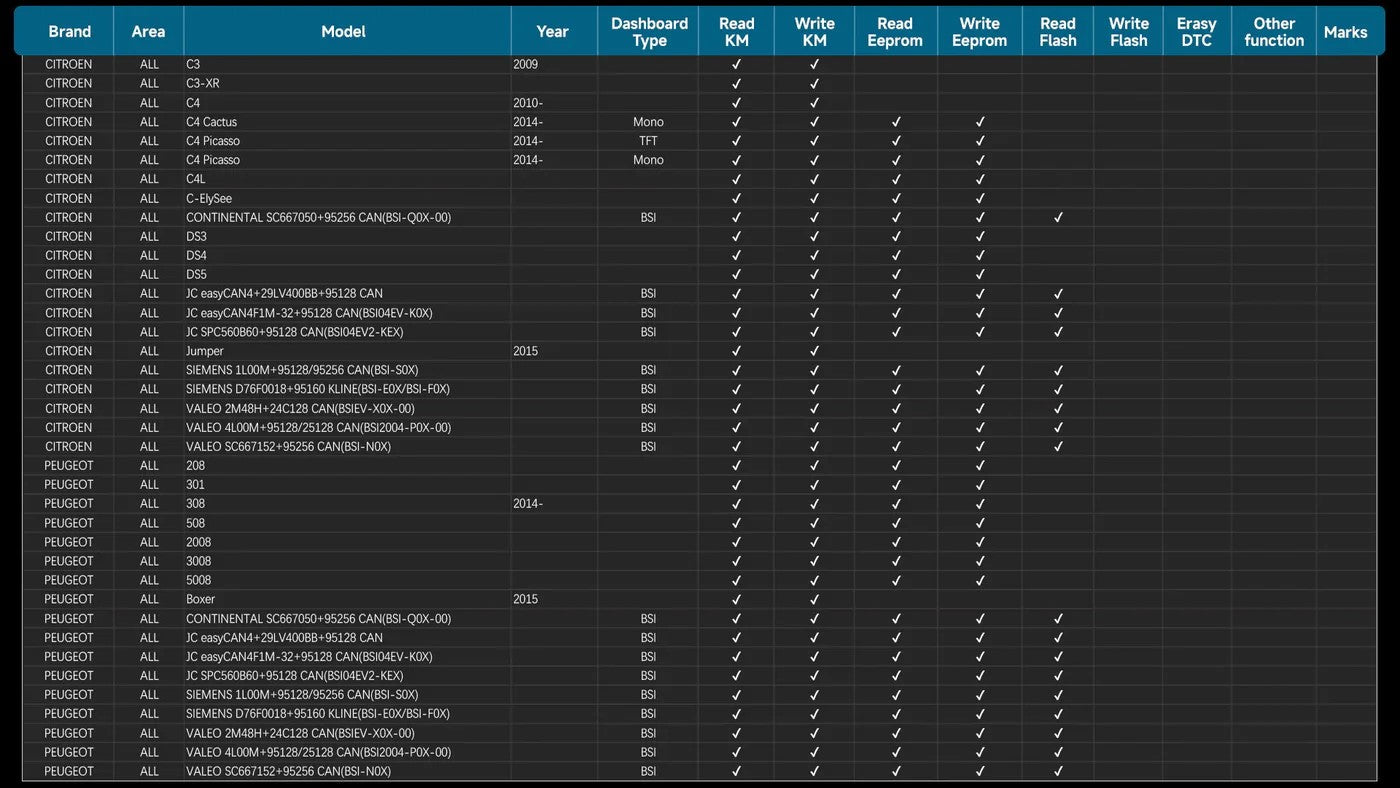Click the Write KM column header

coord(815,32)
